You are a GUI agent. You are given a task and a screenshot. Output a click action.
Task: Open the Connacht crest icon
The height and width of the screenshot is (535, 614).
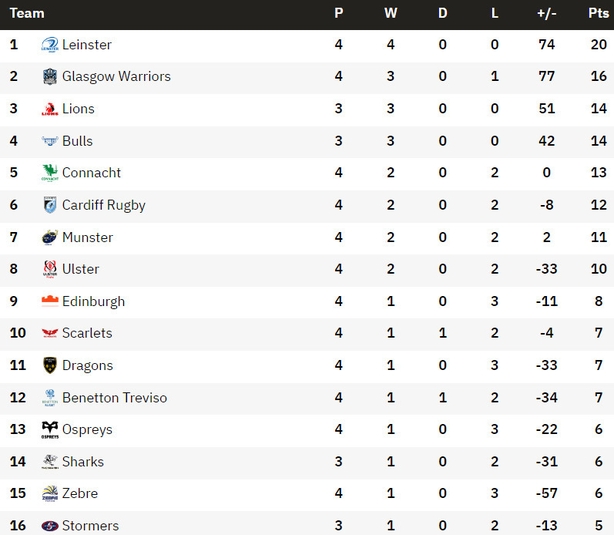click(50, 173)
